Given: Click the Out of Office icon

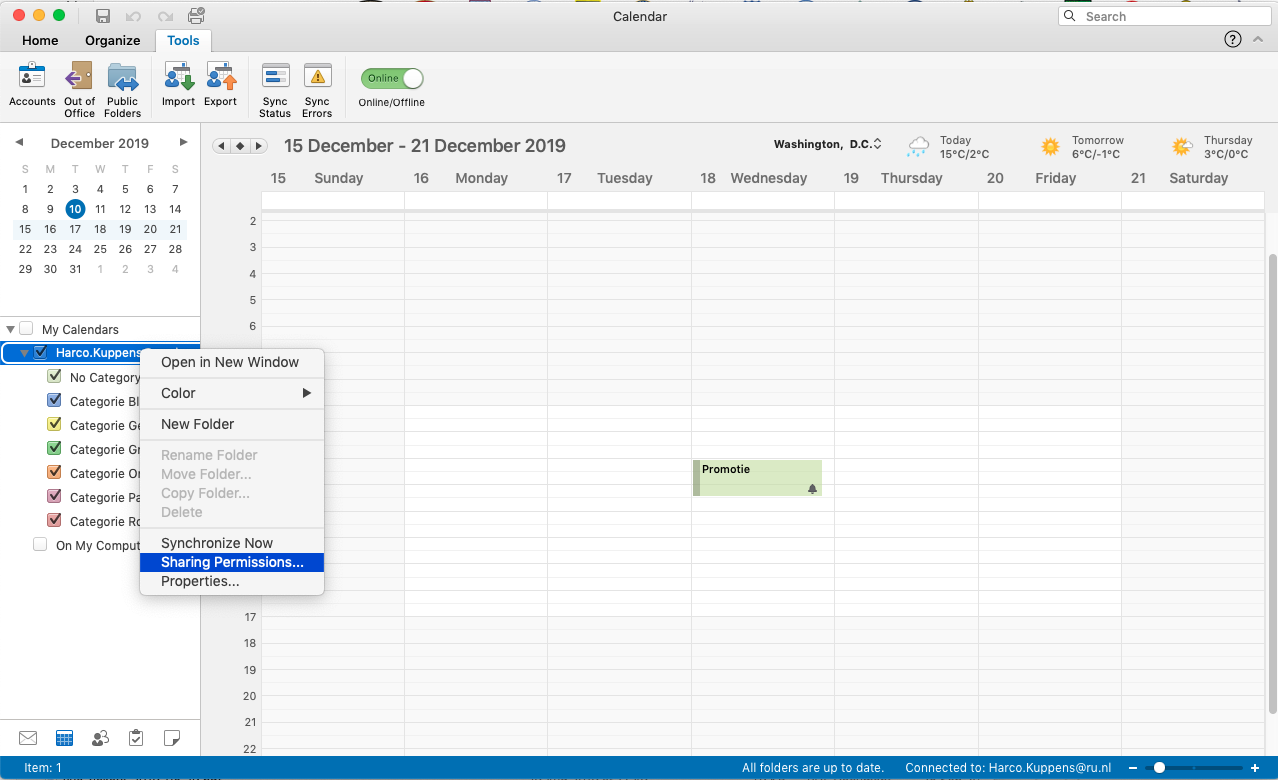Looking at the screenshot, I should coord(79,78).
